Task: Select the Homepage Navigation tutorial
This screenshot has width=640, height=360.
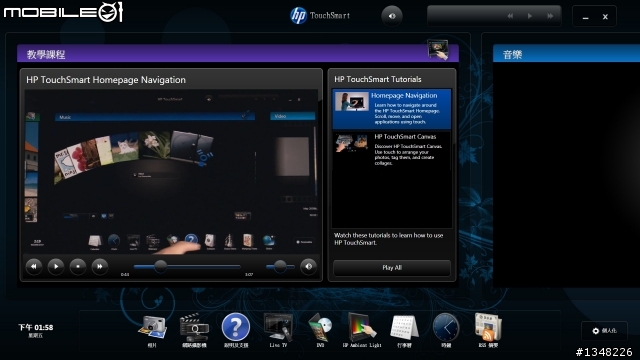Action: point(391,109)
